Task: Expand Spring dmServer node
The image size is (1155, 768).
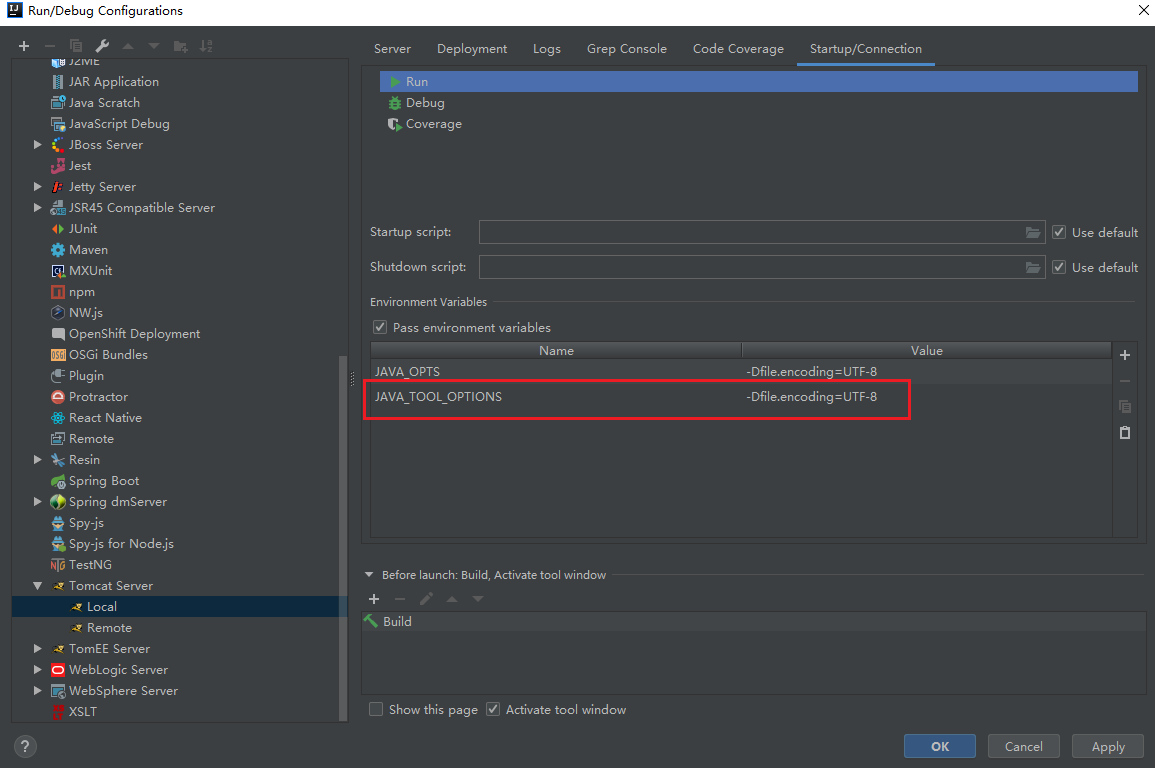Action: (38, 501)
